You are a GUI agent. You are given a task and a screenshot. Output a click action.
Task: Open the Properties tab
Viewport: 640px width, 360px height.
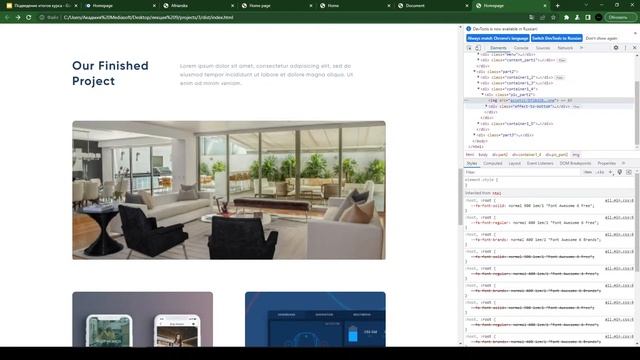(x=607, y=163)
